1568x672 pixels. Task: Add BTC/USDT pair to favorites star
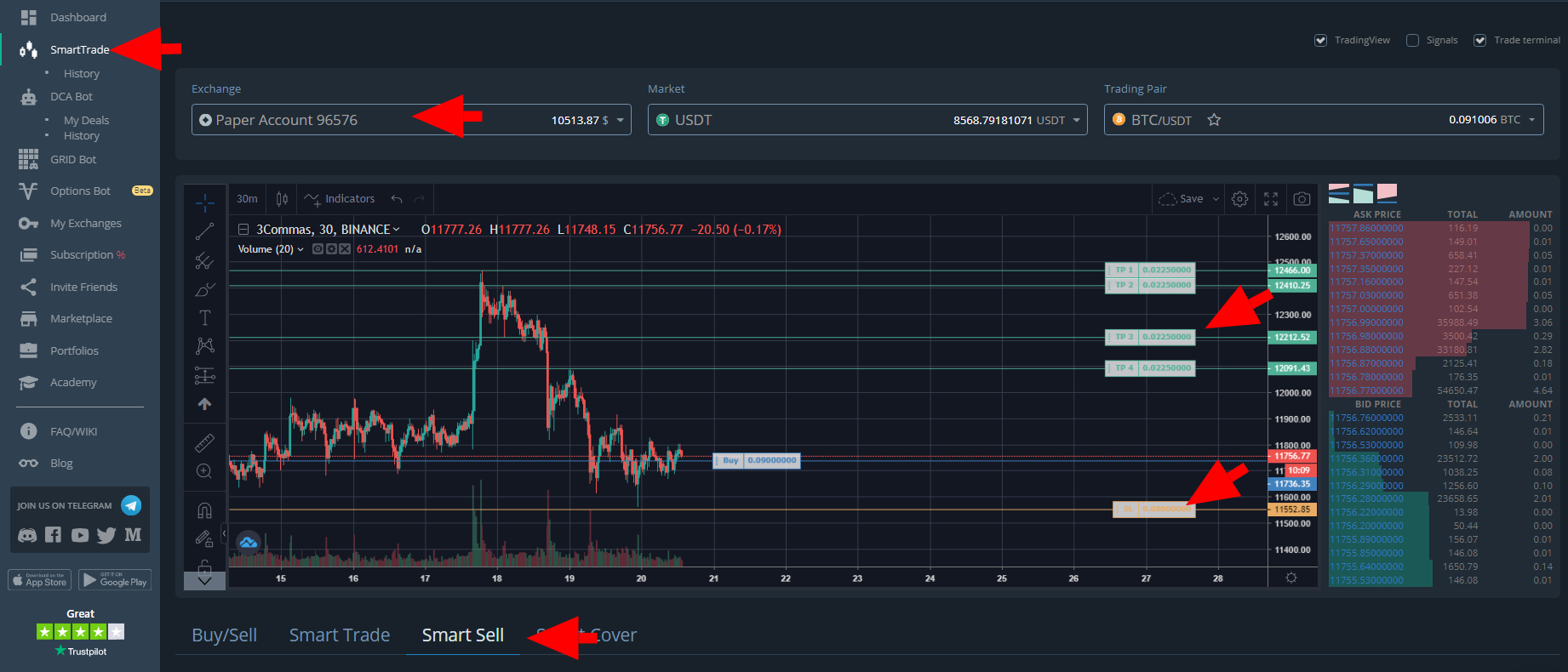(x=1214, y=120)
